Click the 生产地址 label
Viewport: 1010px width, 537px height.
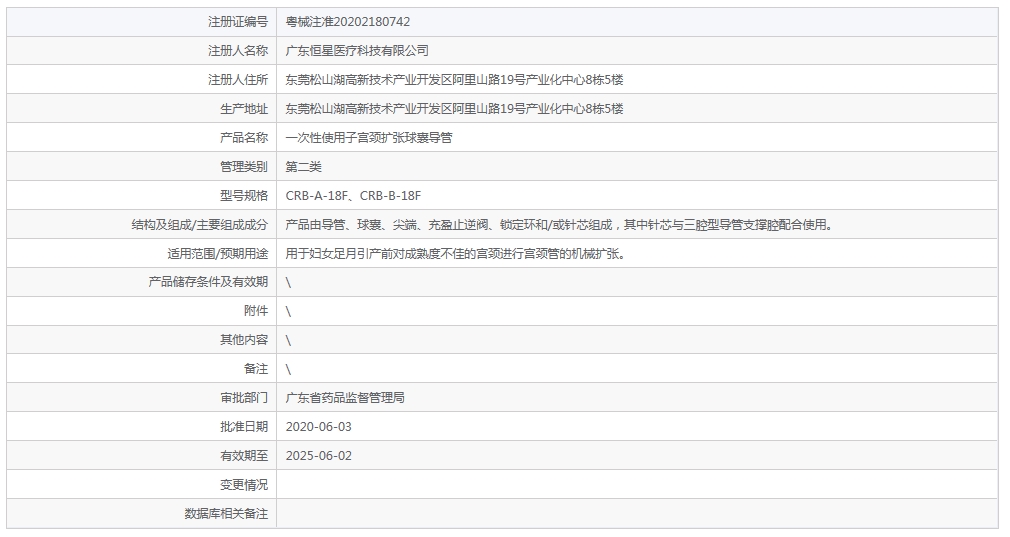coord(243,109)
